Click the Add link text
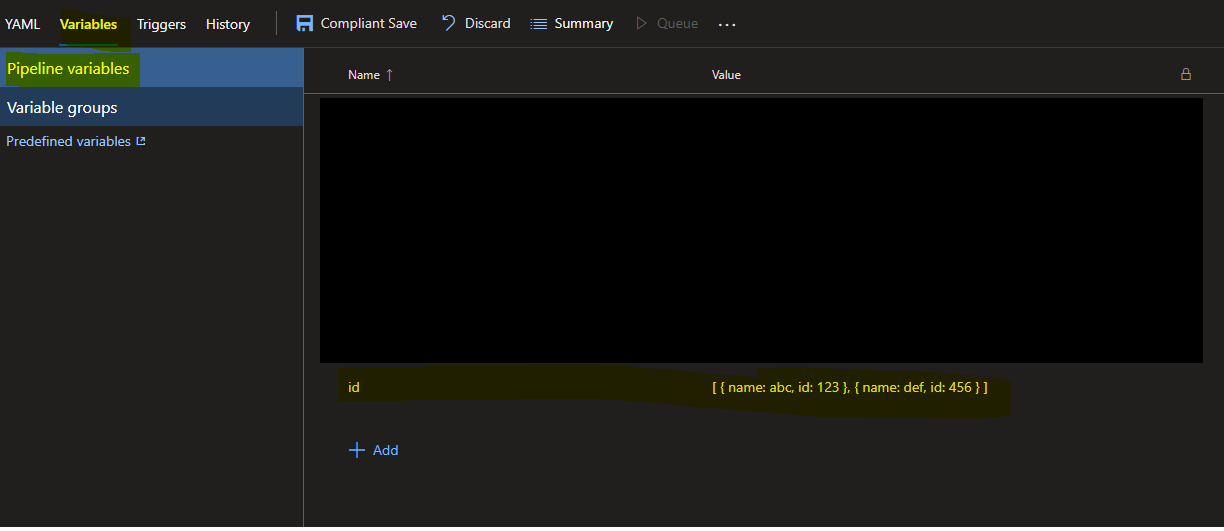Viewport: 1224px width, 531px height. 386,450
